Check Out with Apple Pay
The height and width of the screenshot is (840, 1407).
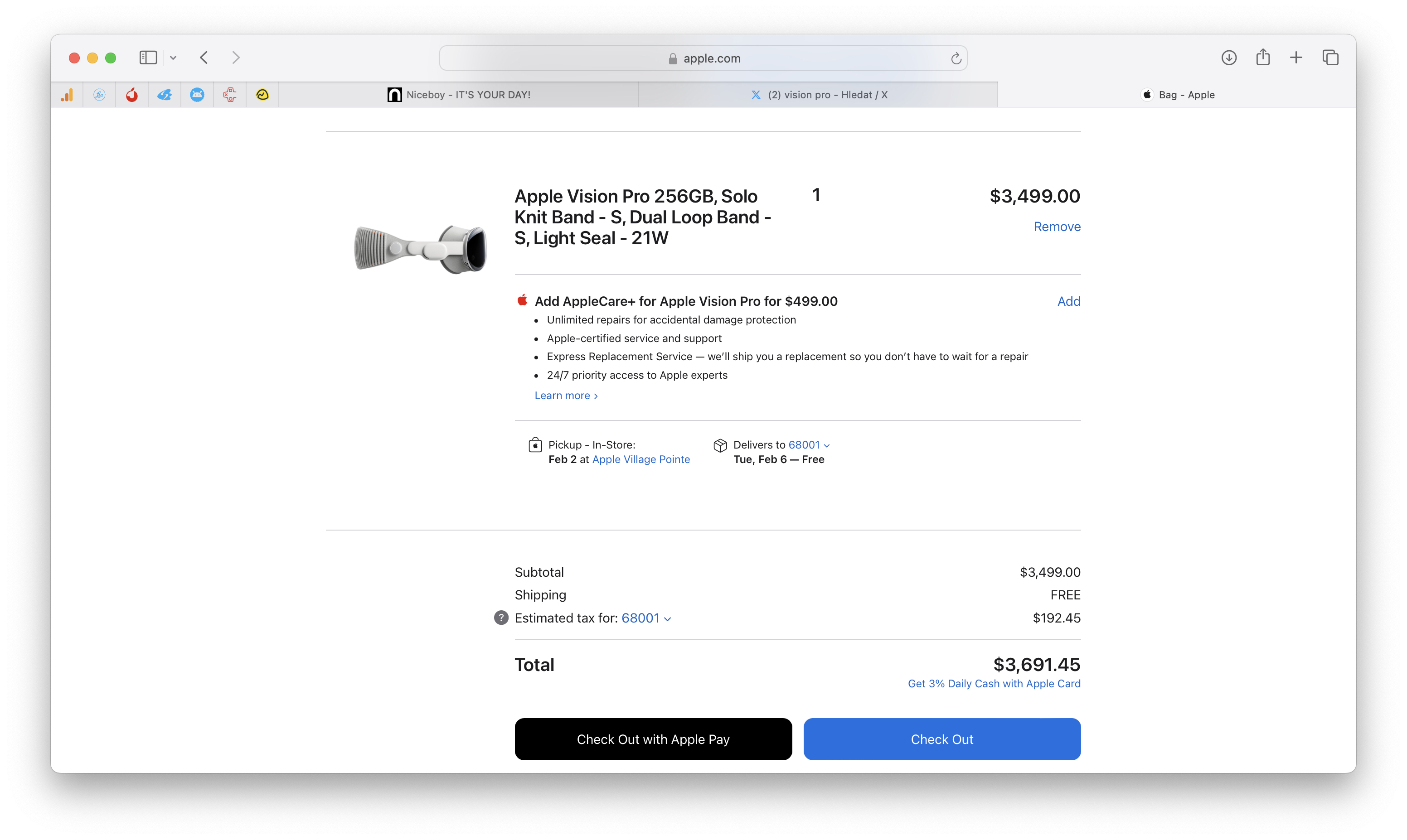click(653, 739)
